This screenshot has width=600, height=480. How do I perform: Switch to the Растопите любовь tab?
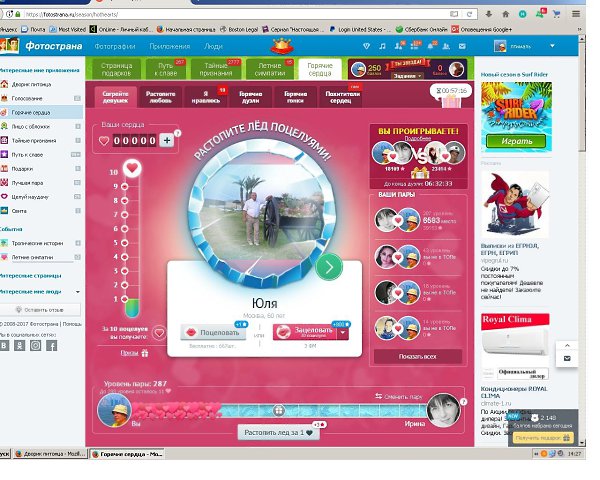click(x=160, y=97)
